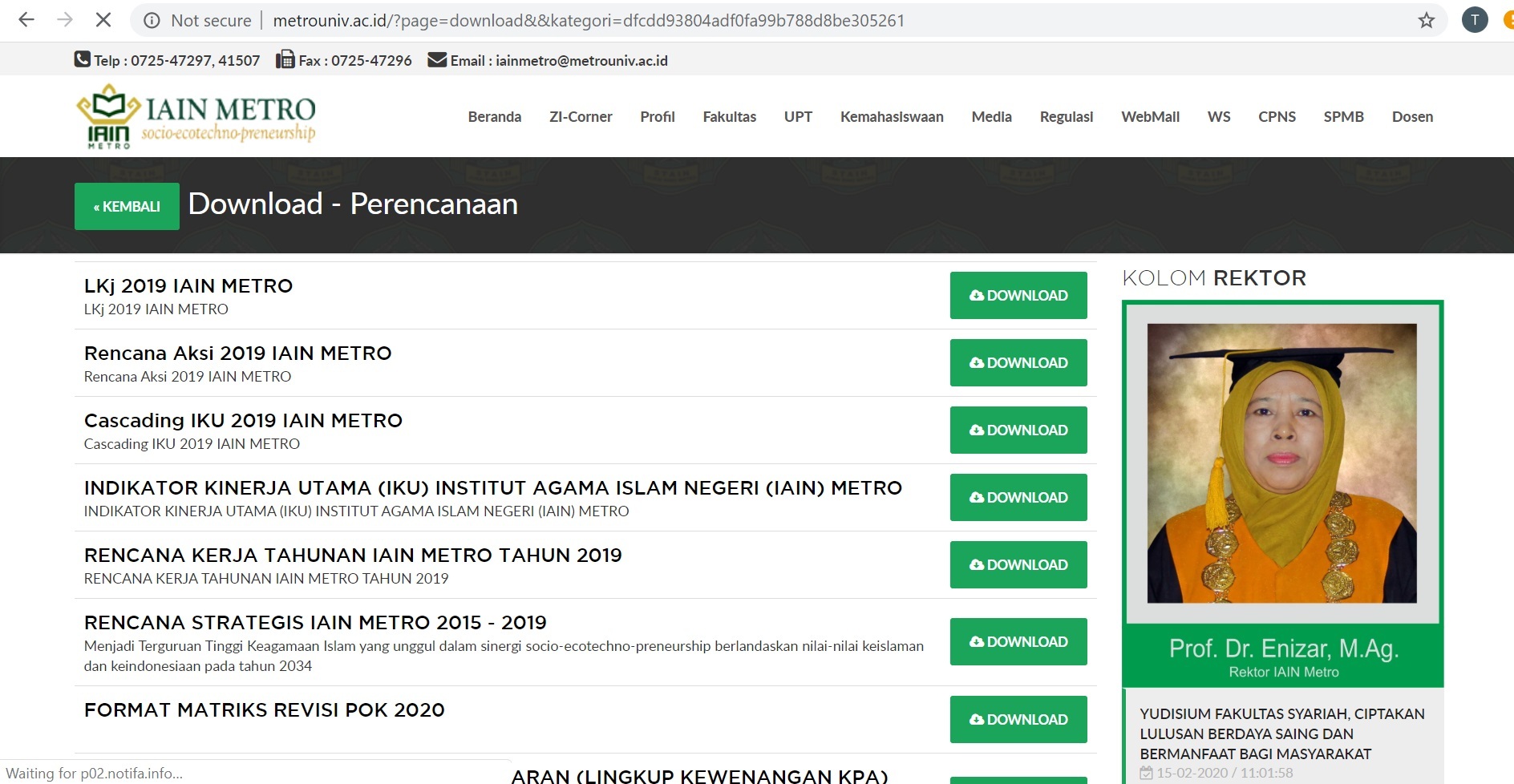Open the SPMB navigation item
This screenshot has height=784, width=1514.
[x=1343, y=116]
